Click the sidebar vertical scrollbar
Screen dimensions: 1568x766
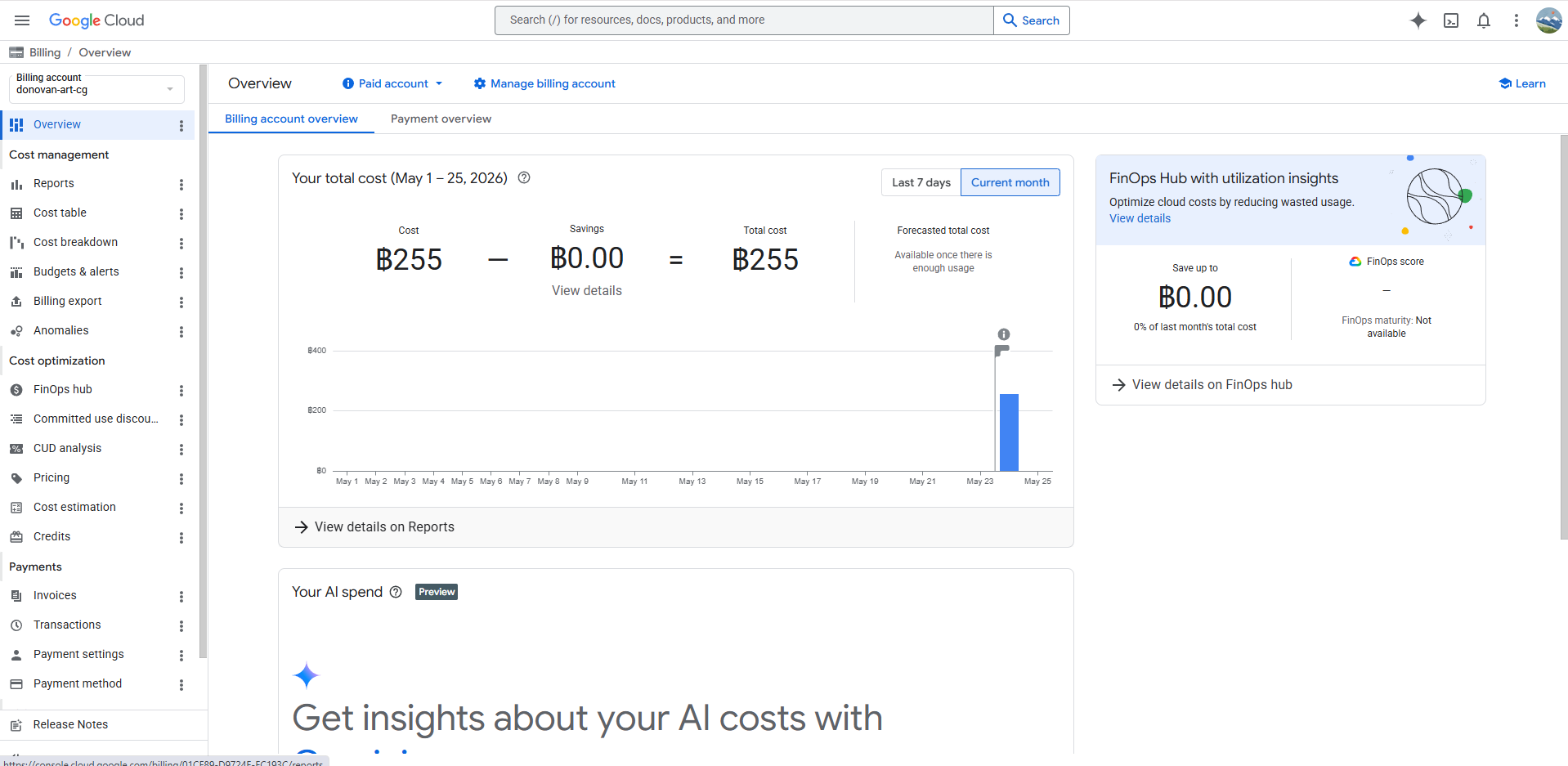point(203,361)
